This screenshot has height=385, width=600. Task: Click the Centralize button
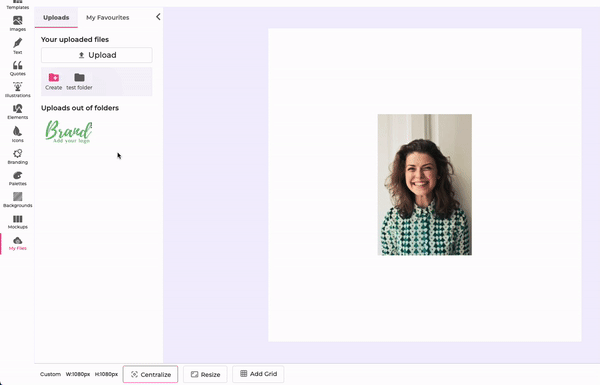[x=150, y=374]
